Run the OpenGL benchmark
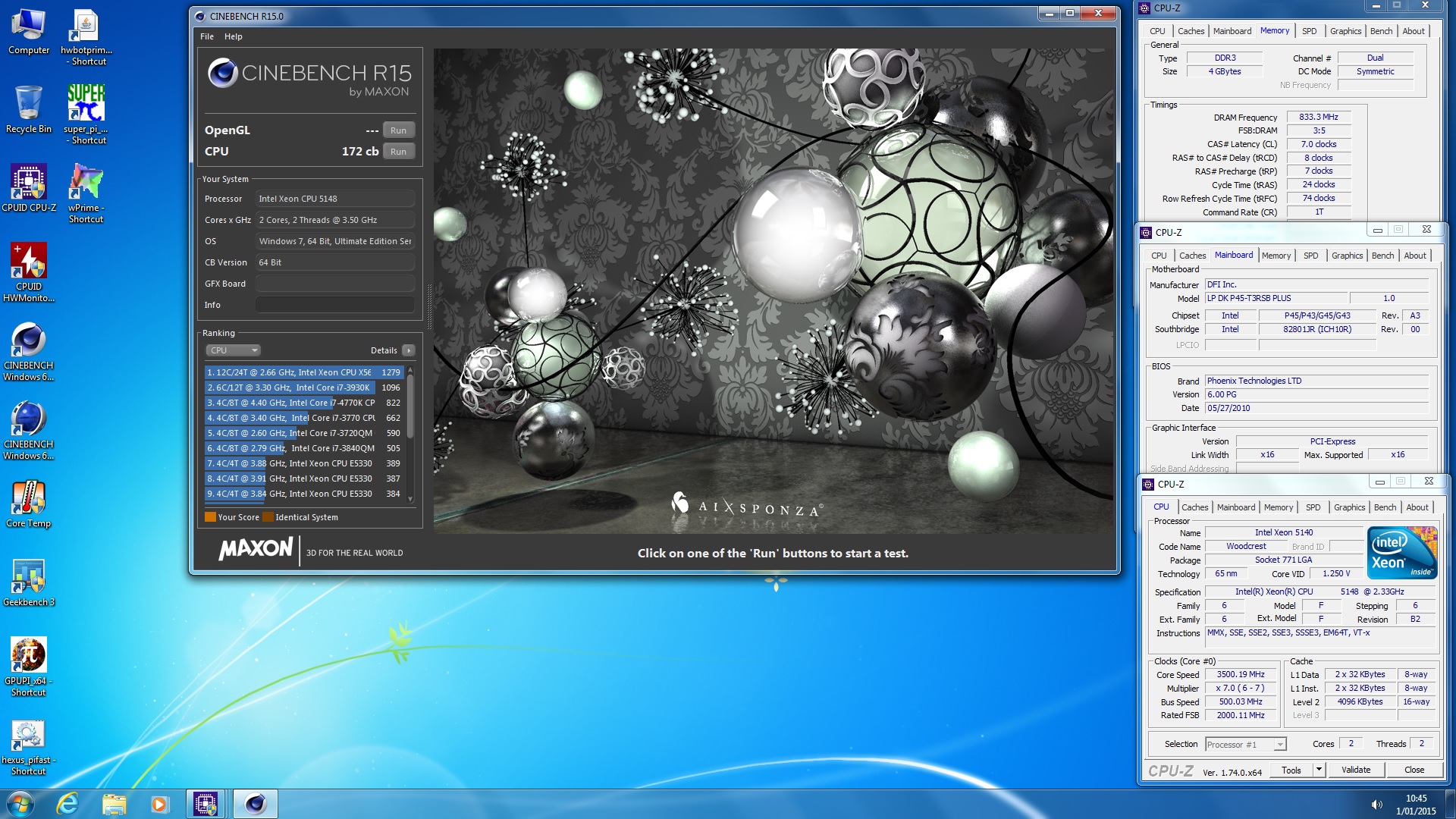The image size is (1456, 819). pyautogui.click(x=399, y=130)
